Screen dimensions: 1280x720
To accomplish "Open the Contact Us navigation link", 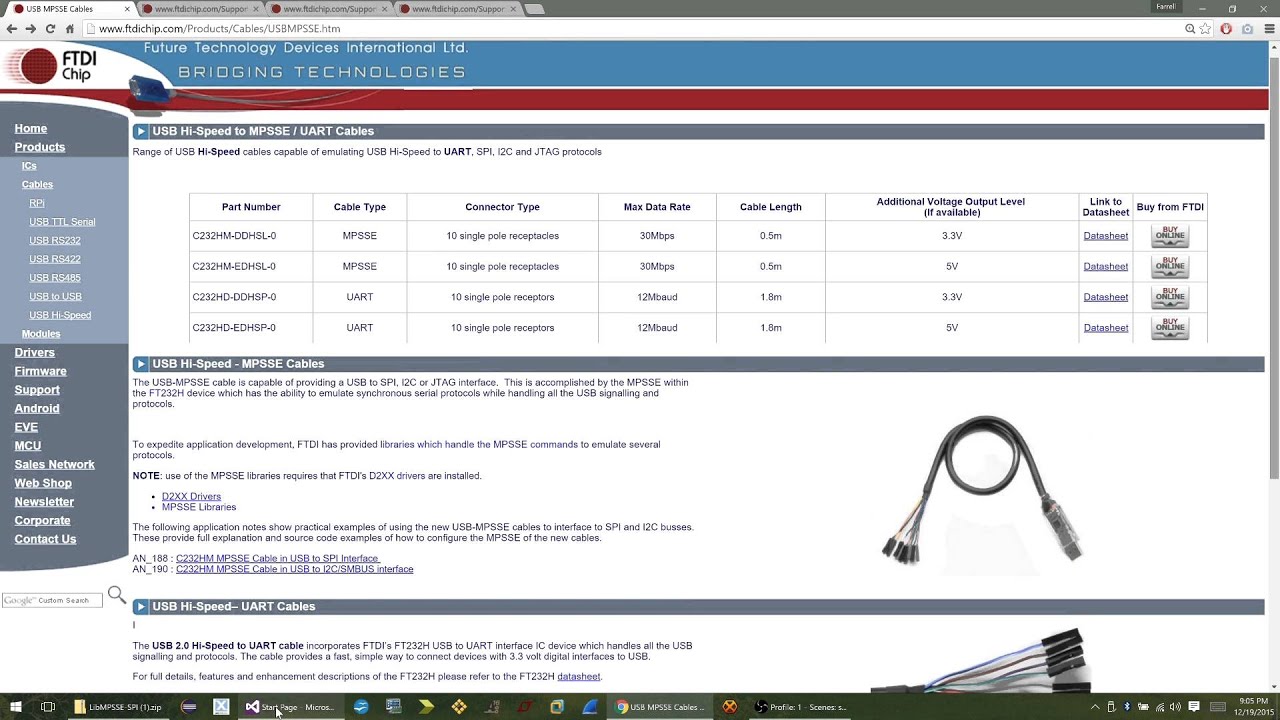I will 45,539.
